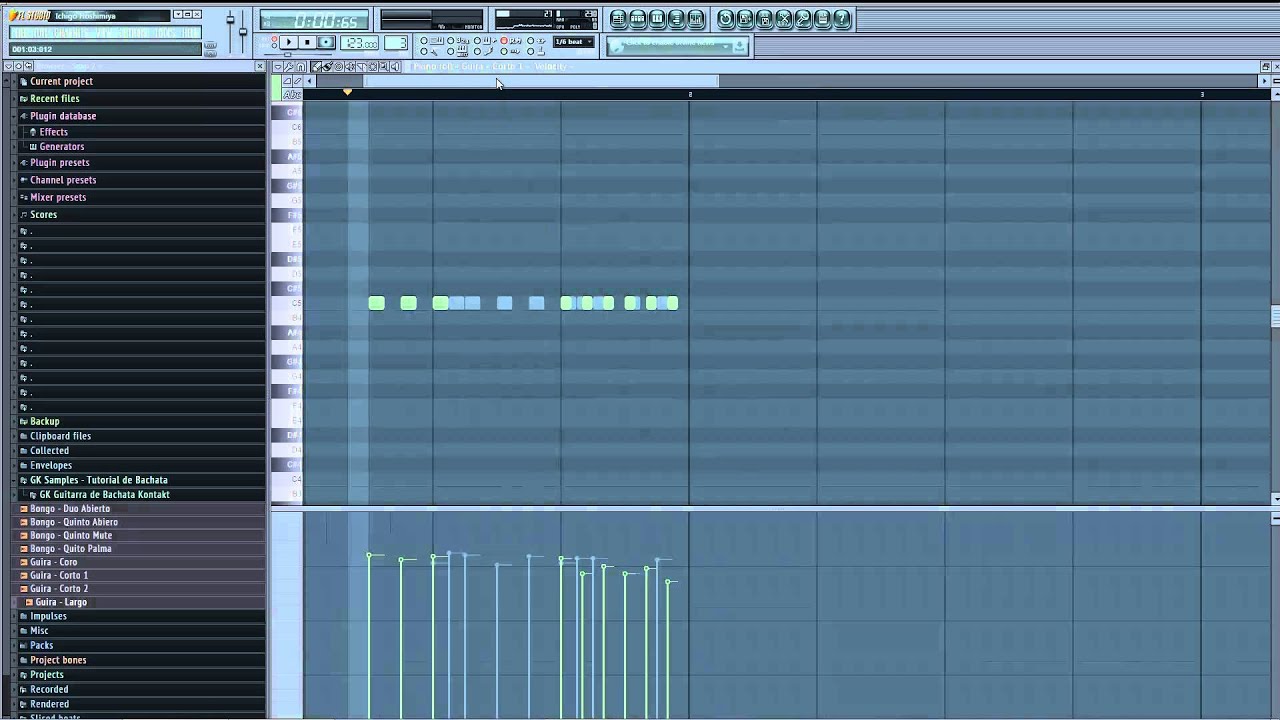Toggle the Browser window icon

[x=677, y=19]
